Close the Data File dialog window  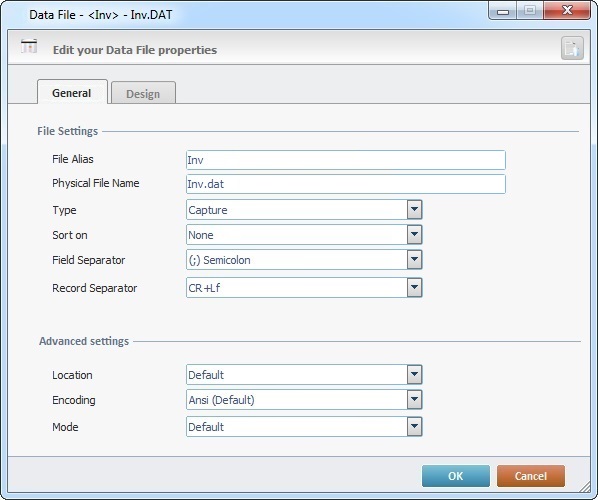(567, 11)
